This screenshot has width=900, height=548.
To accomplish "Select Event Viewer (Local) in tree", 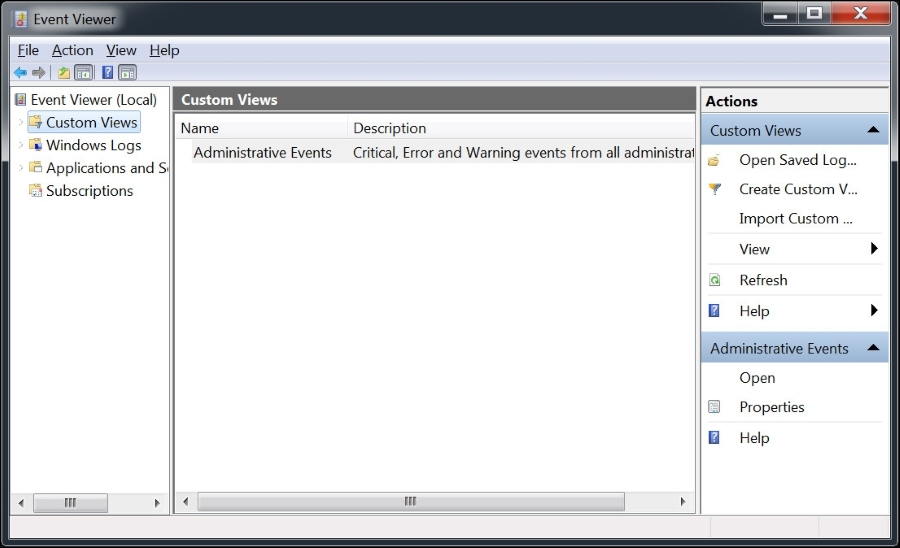I will click(x=94, y=100).
